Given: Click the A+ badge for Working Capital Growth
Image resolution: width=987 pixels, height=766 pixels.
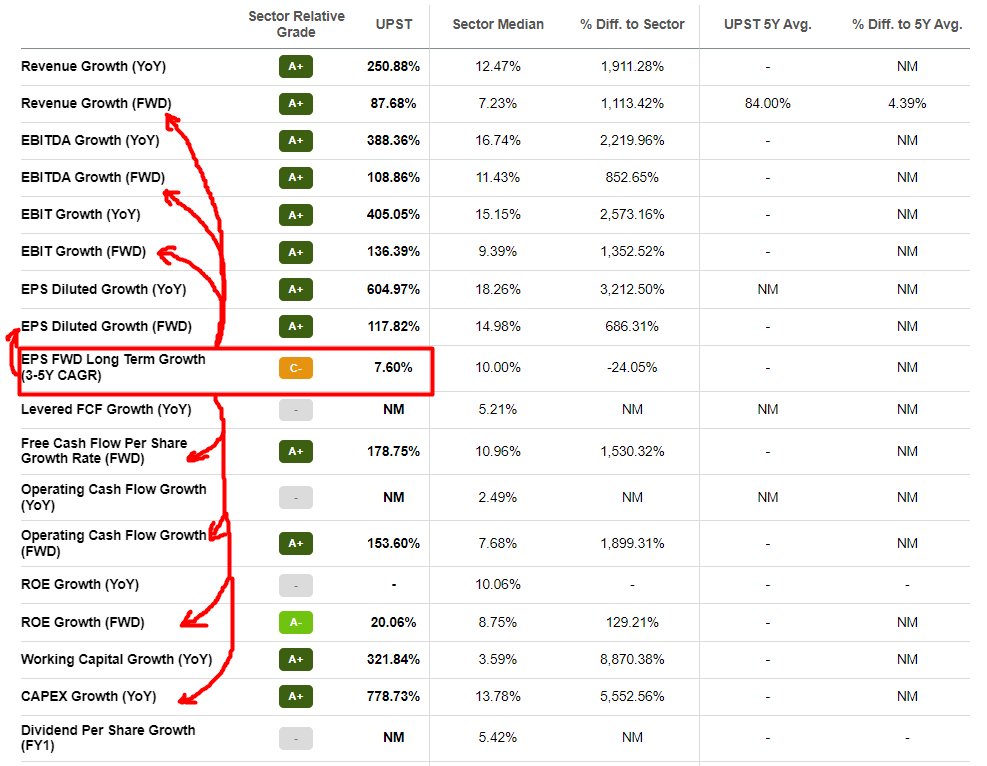Looking at the screenshot, I should (x=296, y=660).
